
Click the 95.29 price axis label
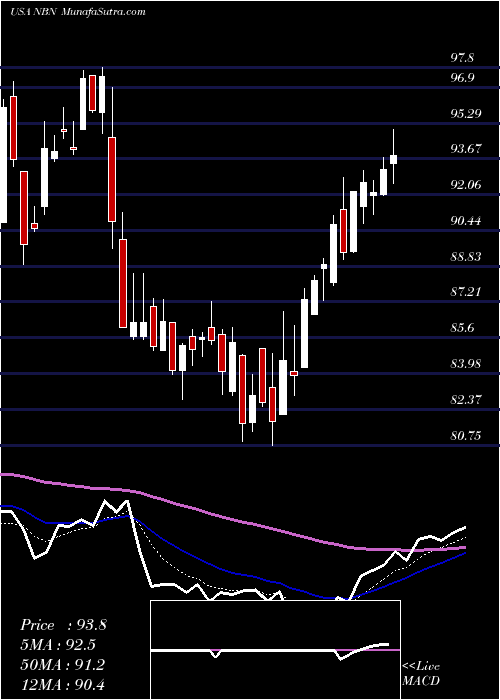[x=465, y=114]
